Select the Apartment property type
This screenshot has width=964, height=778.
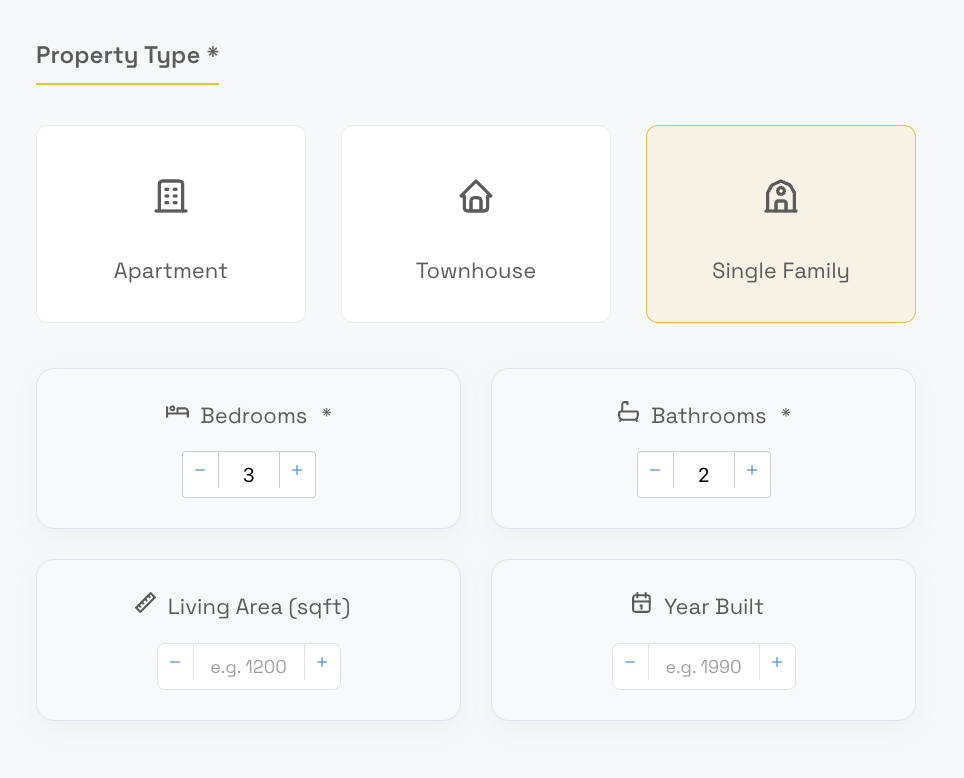pos(170,223)
